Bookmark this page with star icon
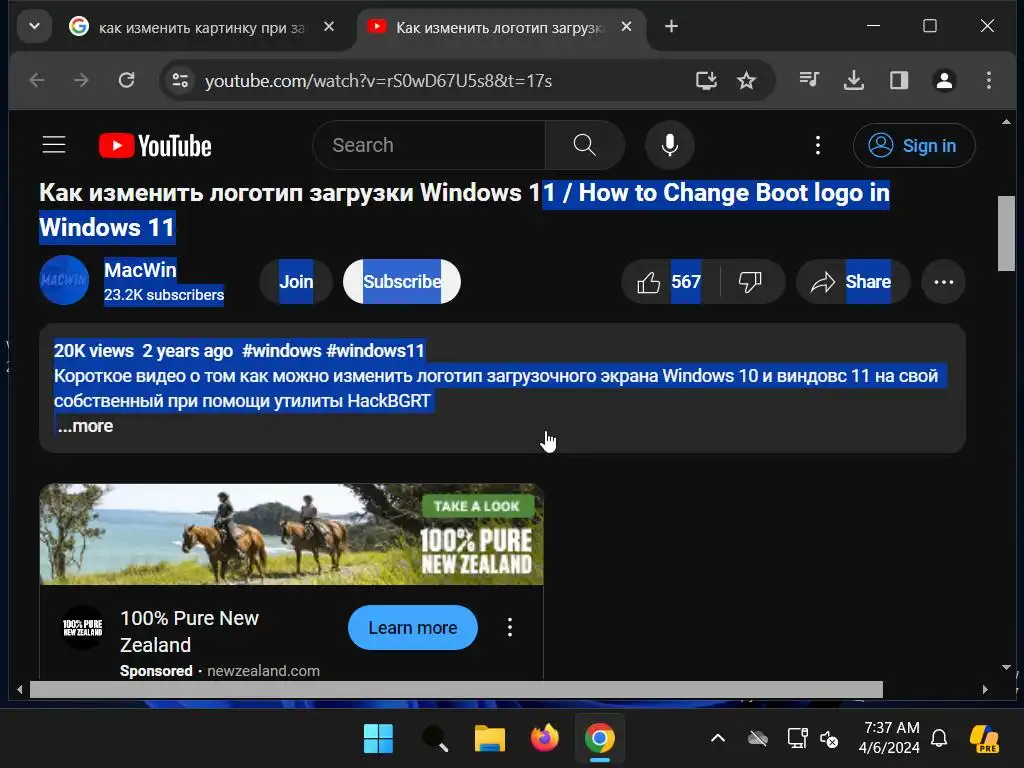This screenshot has height=768, width=1024. tap(746, 80)
